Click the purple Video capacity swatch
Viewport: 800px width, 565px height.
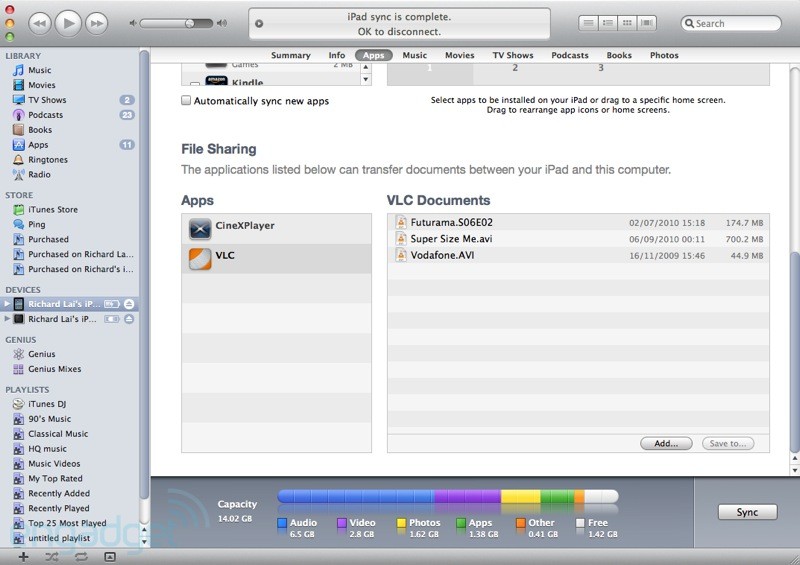pyautogui.click(x=342, y=523)
